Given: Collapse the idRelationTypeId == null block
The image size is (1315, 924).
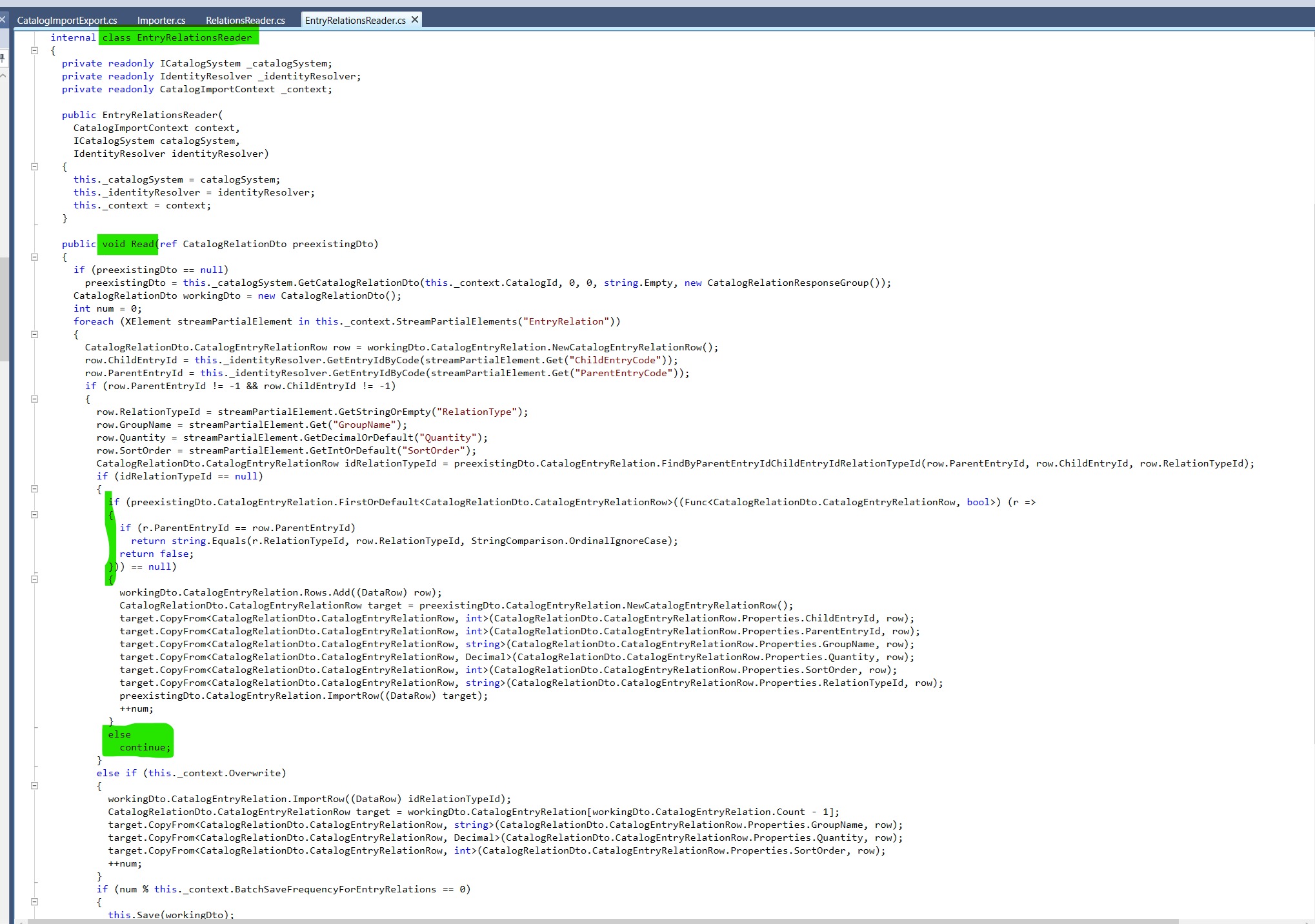Looking at the screenshot, I should point(35,489).
